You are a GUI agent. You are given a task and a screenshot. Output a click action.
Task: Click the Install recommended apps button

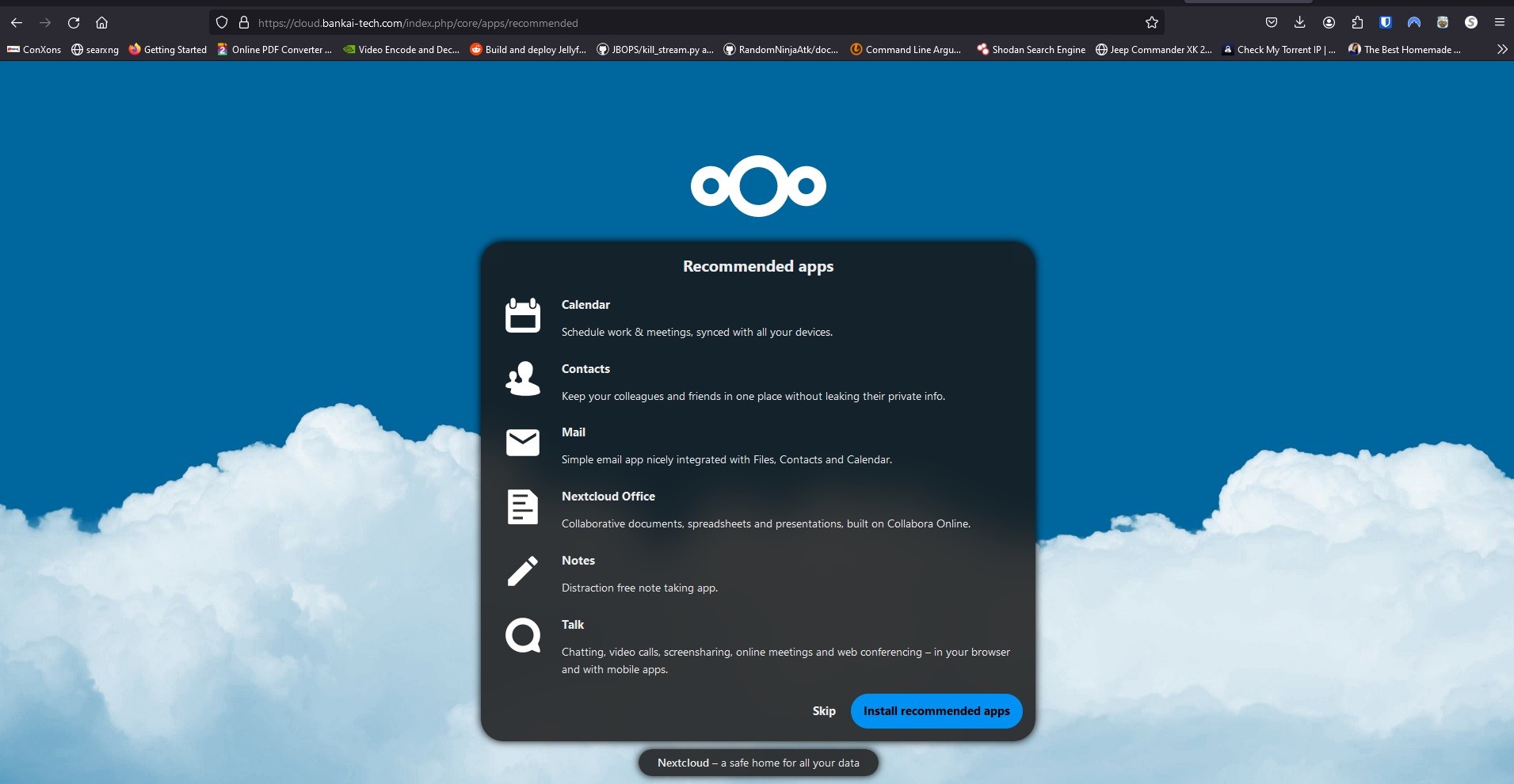click(936, 710)
